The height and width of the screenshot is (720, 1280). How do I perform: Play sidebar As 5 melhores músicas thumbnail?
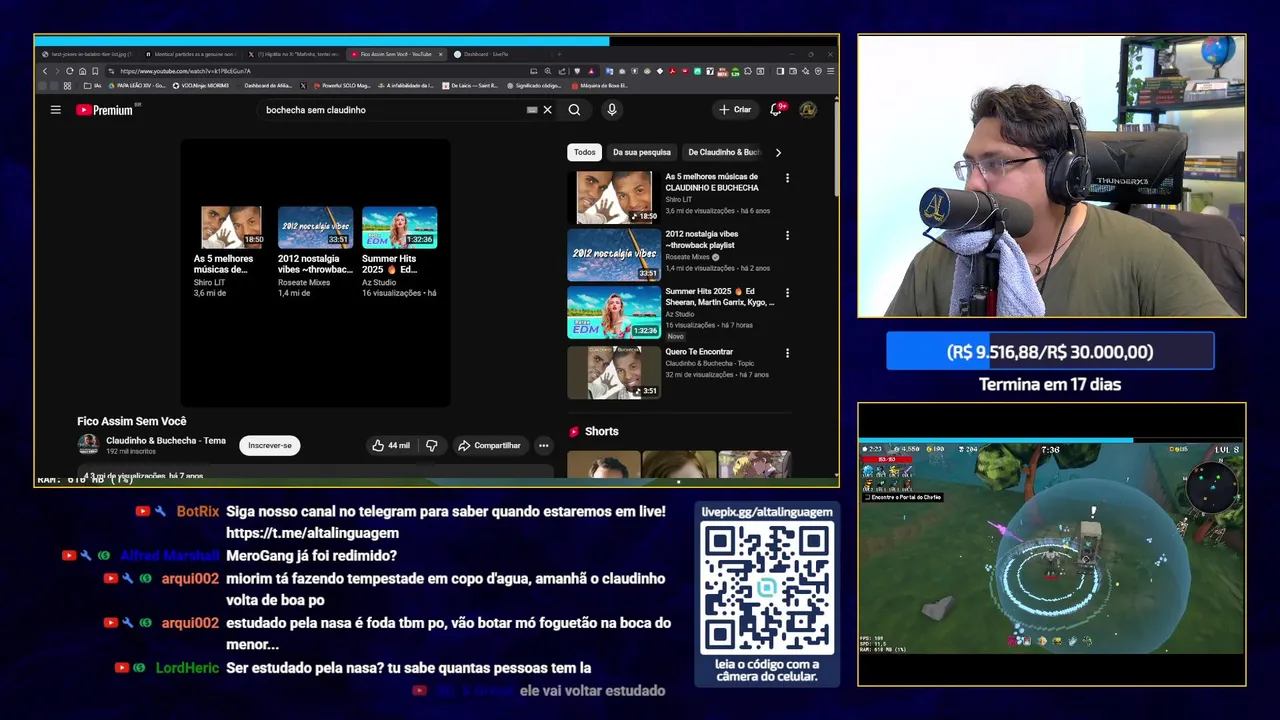click(x=614, y=197)
